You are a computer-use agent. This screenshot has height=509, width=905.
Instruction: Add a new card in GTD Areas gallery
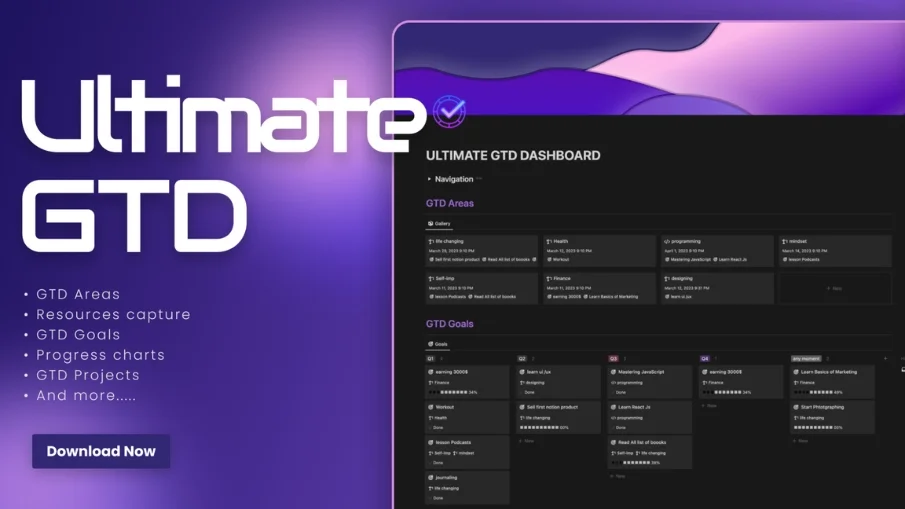[x=835, y=288]
